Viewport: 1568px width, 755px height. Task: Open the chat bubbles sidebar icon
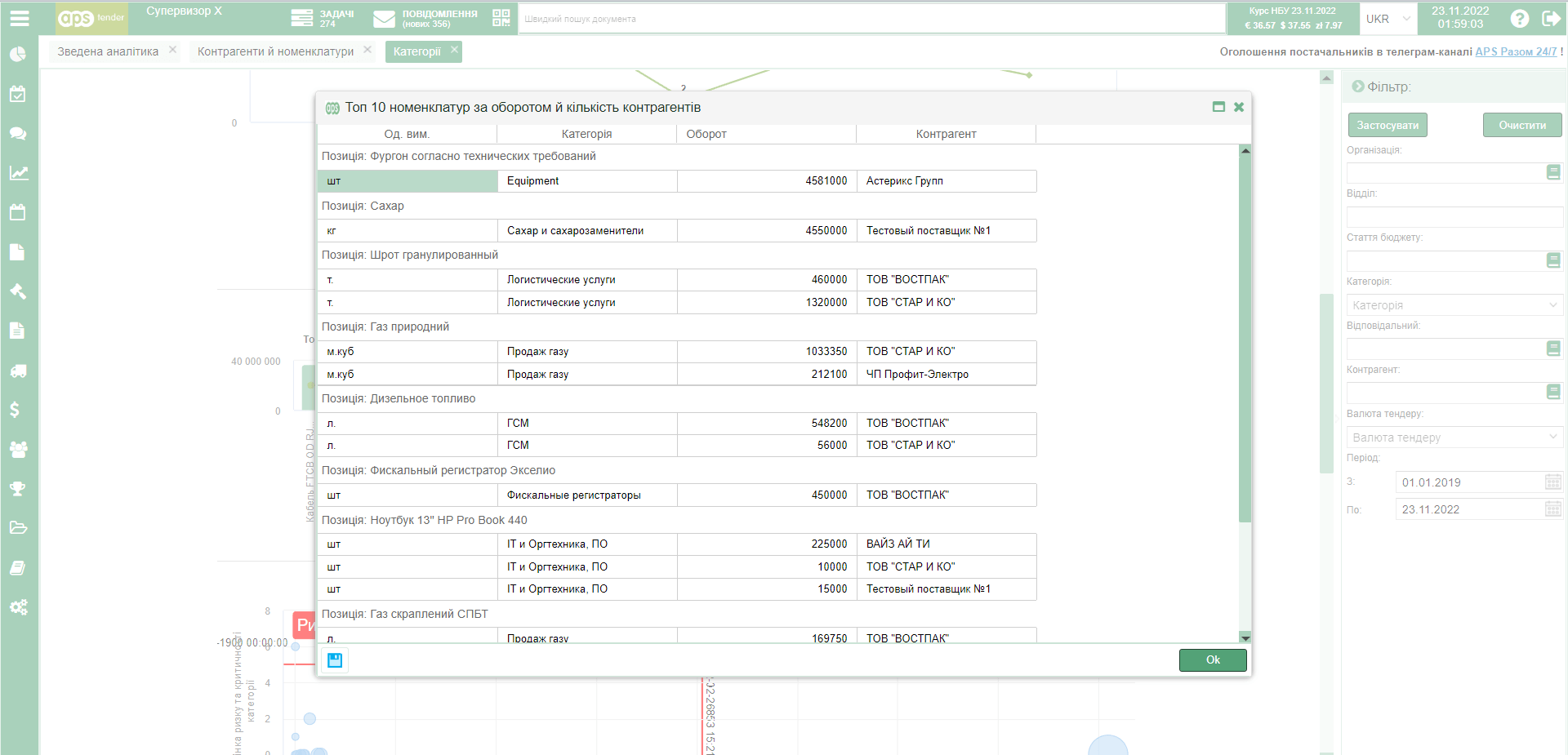coord(18,133)
